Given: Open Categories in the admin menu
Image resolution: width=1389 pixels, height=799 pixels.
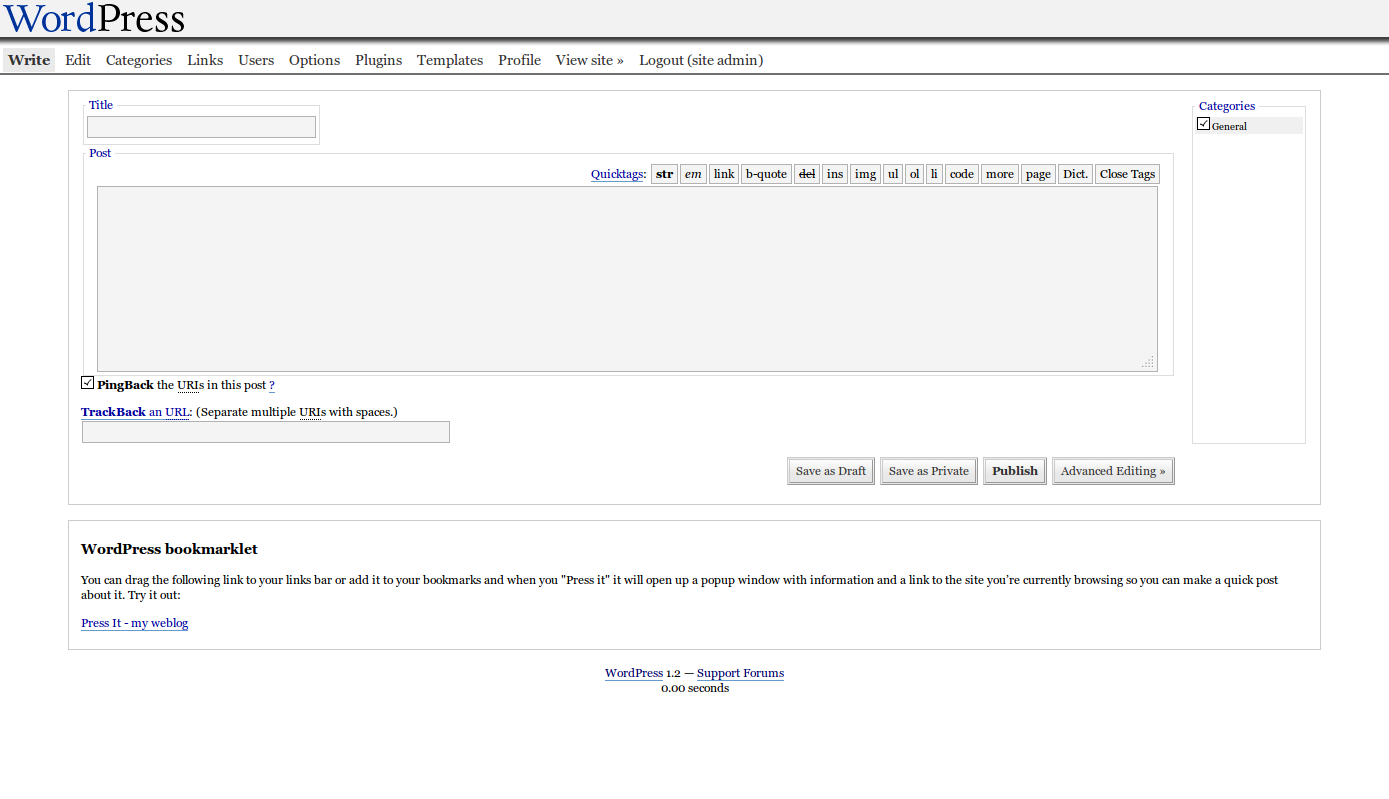Looking at the screenshot, I should click(139, 60).
